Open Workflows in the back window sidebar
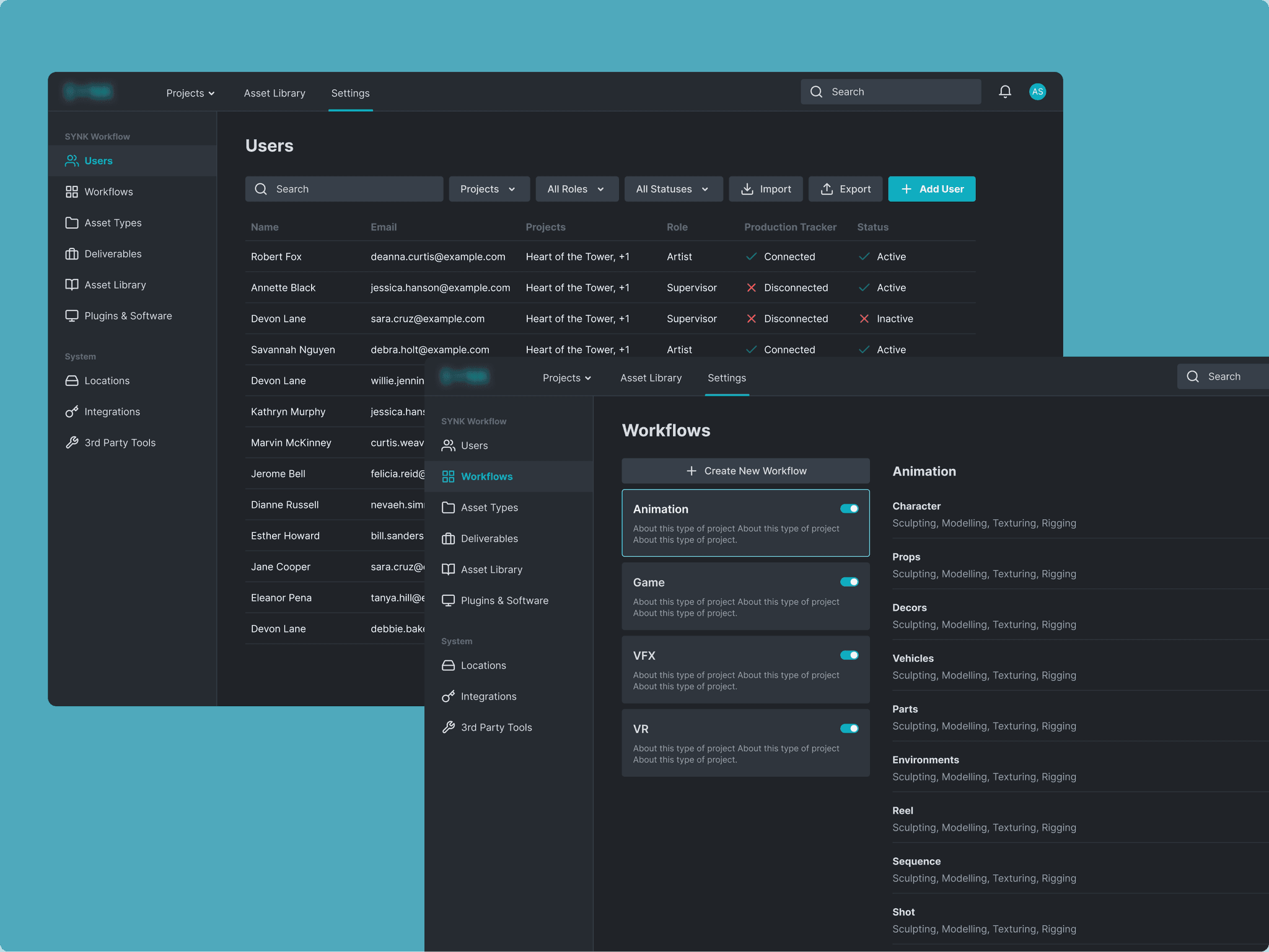Screen dimensions: 1269x952 tap(108, 192)
